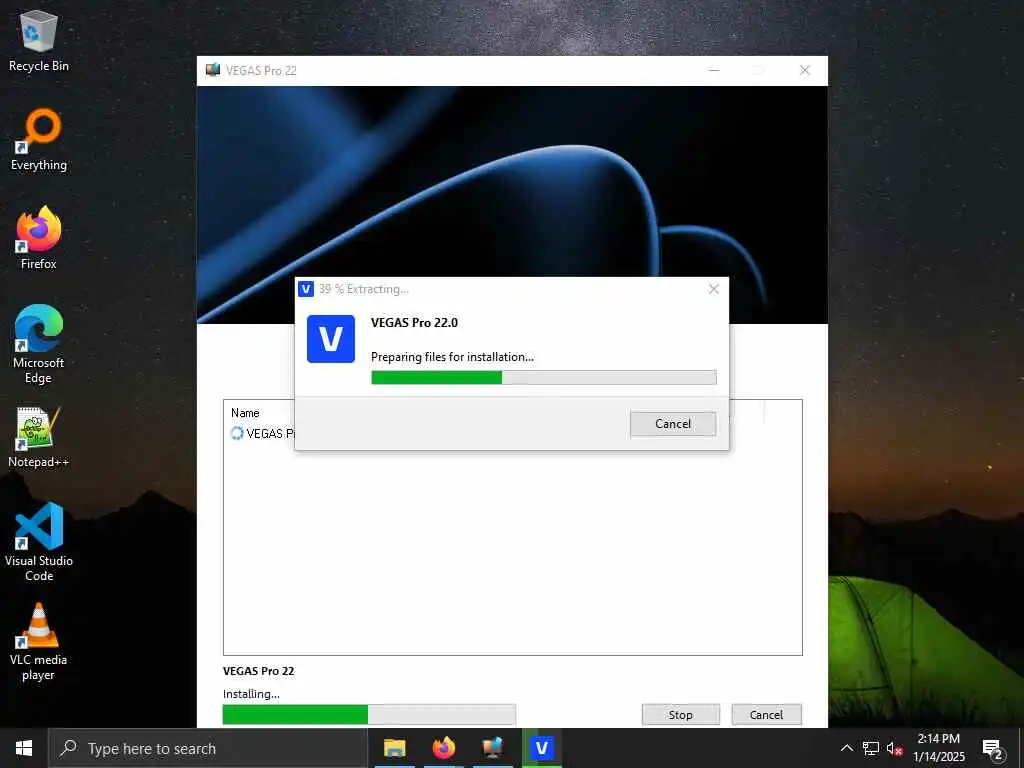Select the VEGAS Pr list entry
Viewport: 1024px width, 768px height.
click(263, 433)
